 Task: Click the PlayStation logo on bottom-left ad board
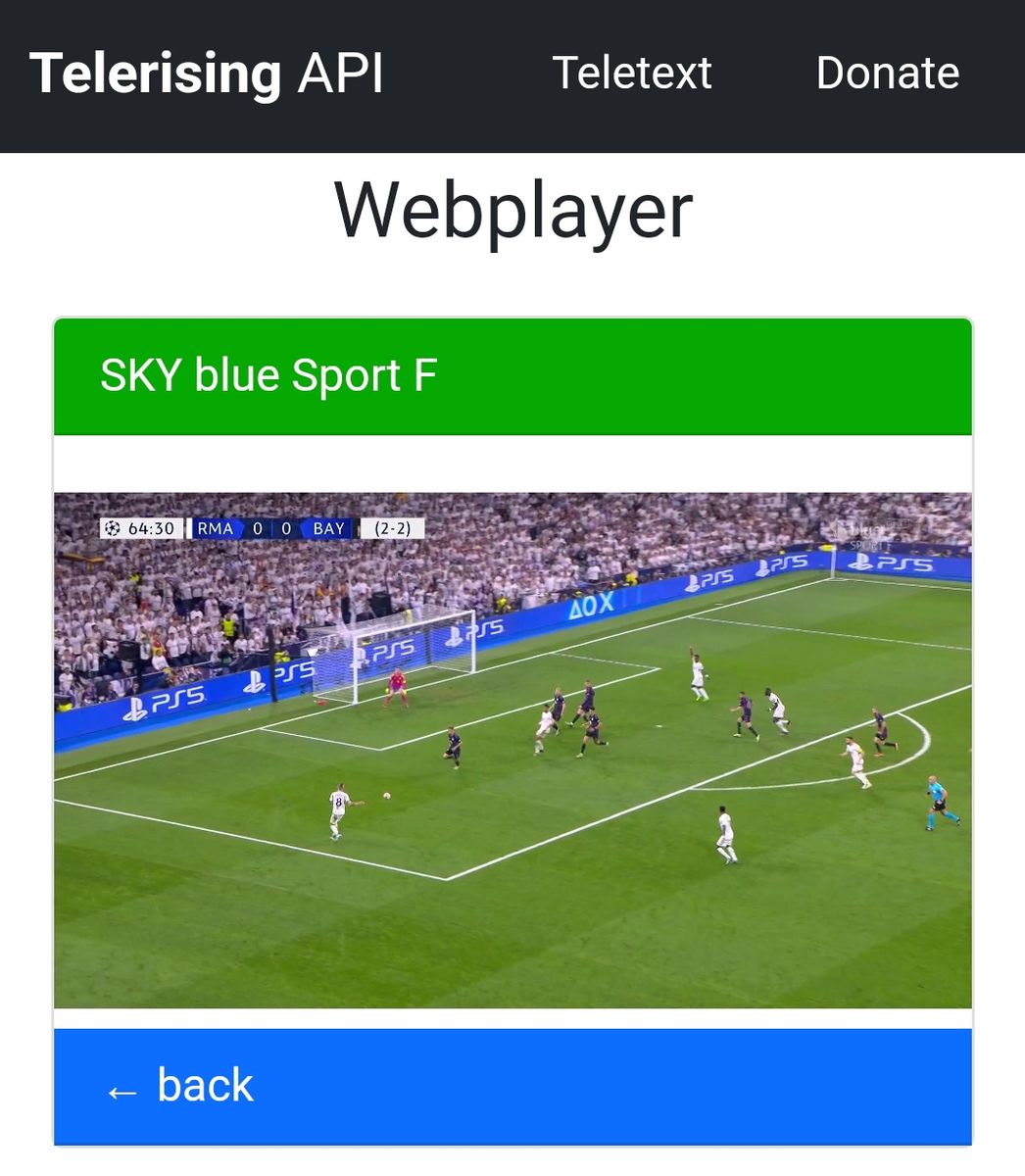coord(134,708)
